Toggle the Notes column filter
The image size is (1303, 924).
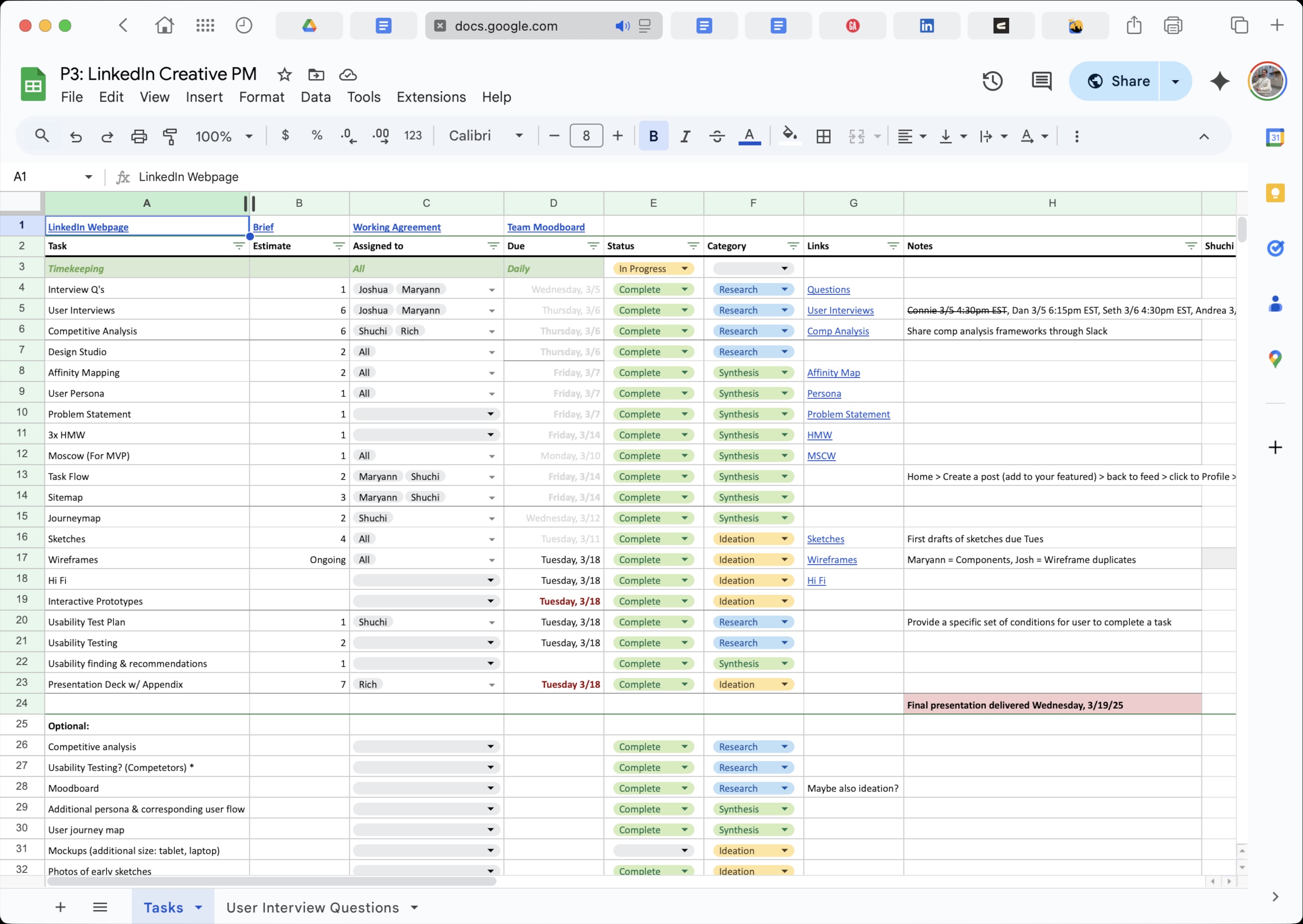(1191, 246)
